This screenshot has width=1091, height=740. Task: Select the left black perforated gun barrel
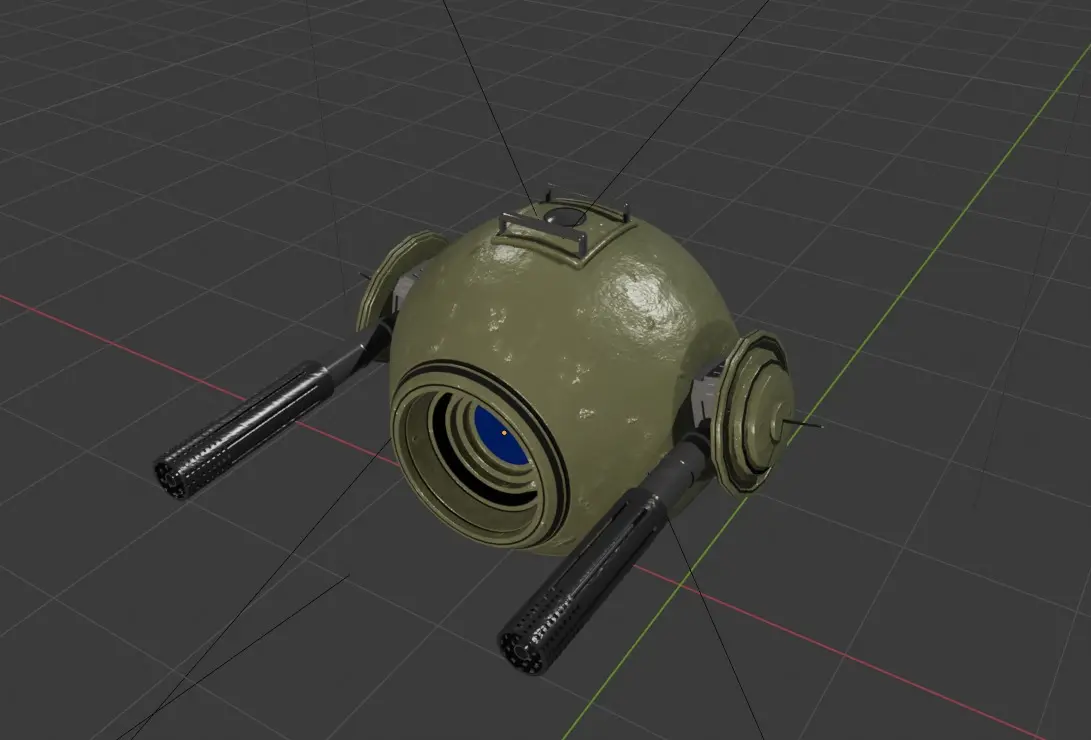(x=244, y=429)
